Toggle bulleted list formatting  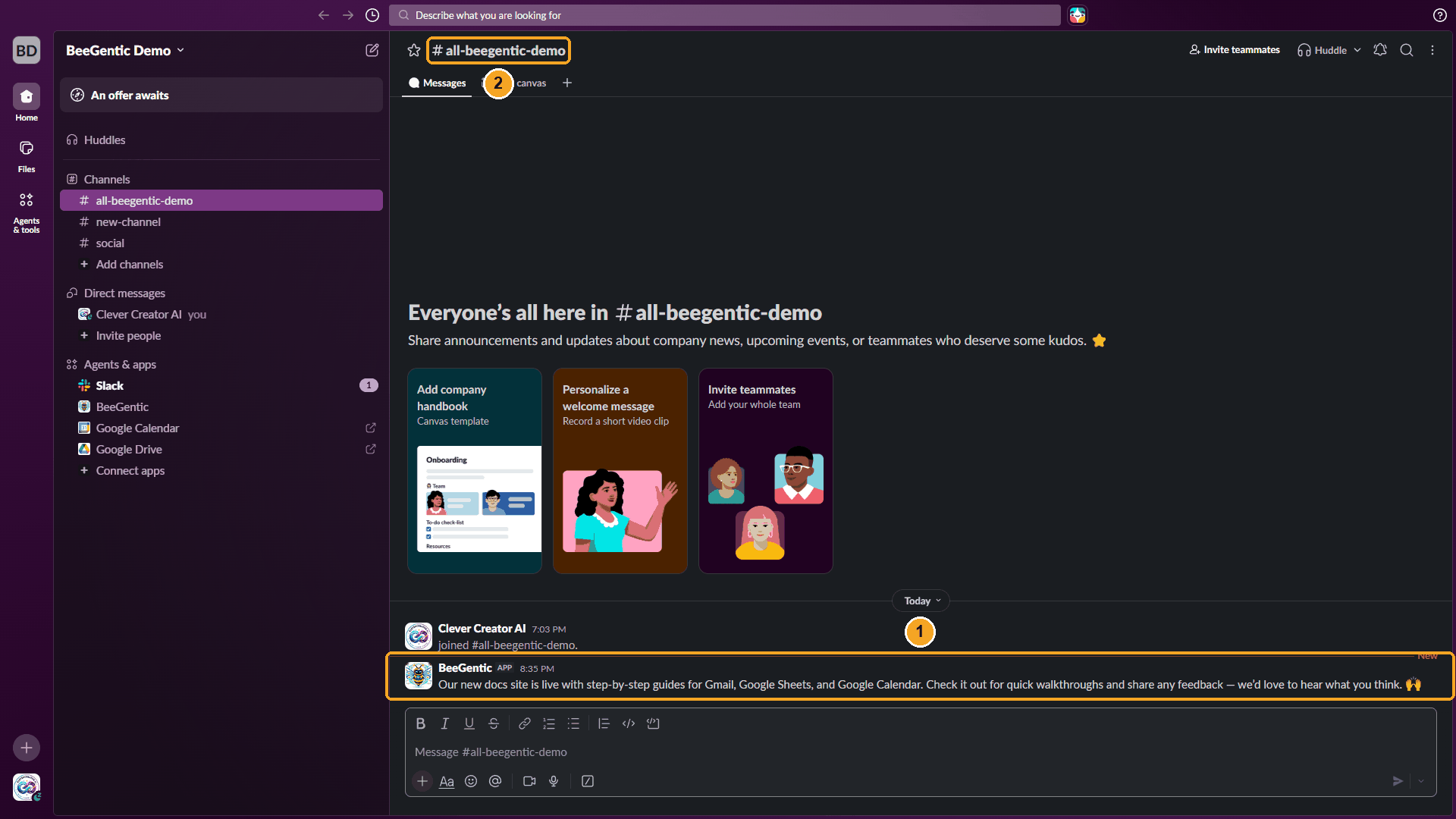coord(573,723)
